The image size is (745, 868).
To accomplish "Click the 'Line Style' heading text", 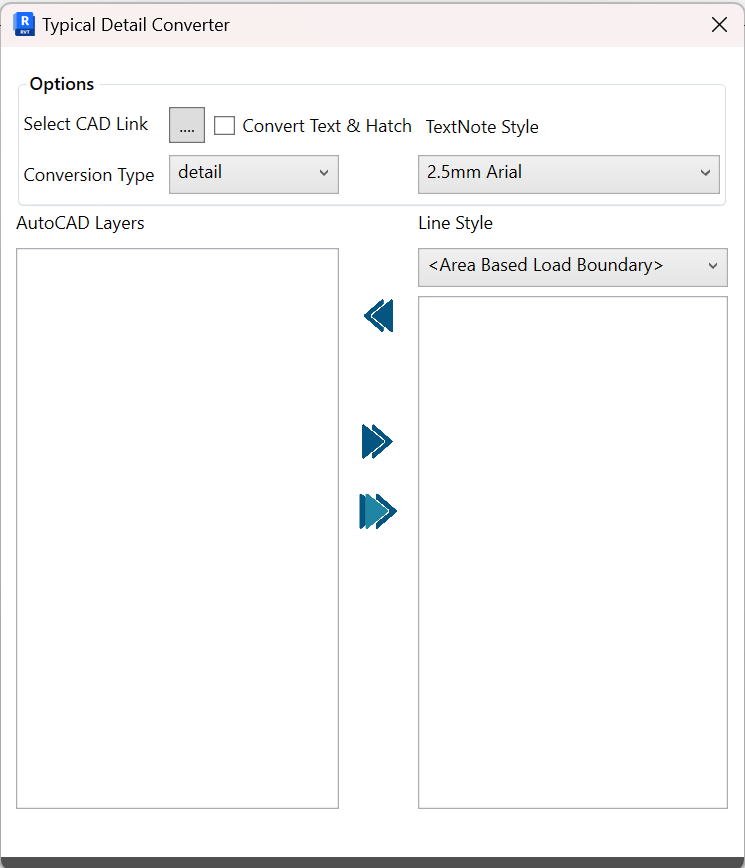I will click(x=455, y=223).
